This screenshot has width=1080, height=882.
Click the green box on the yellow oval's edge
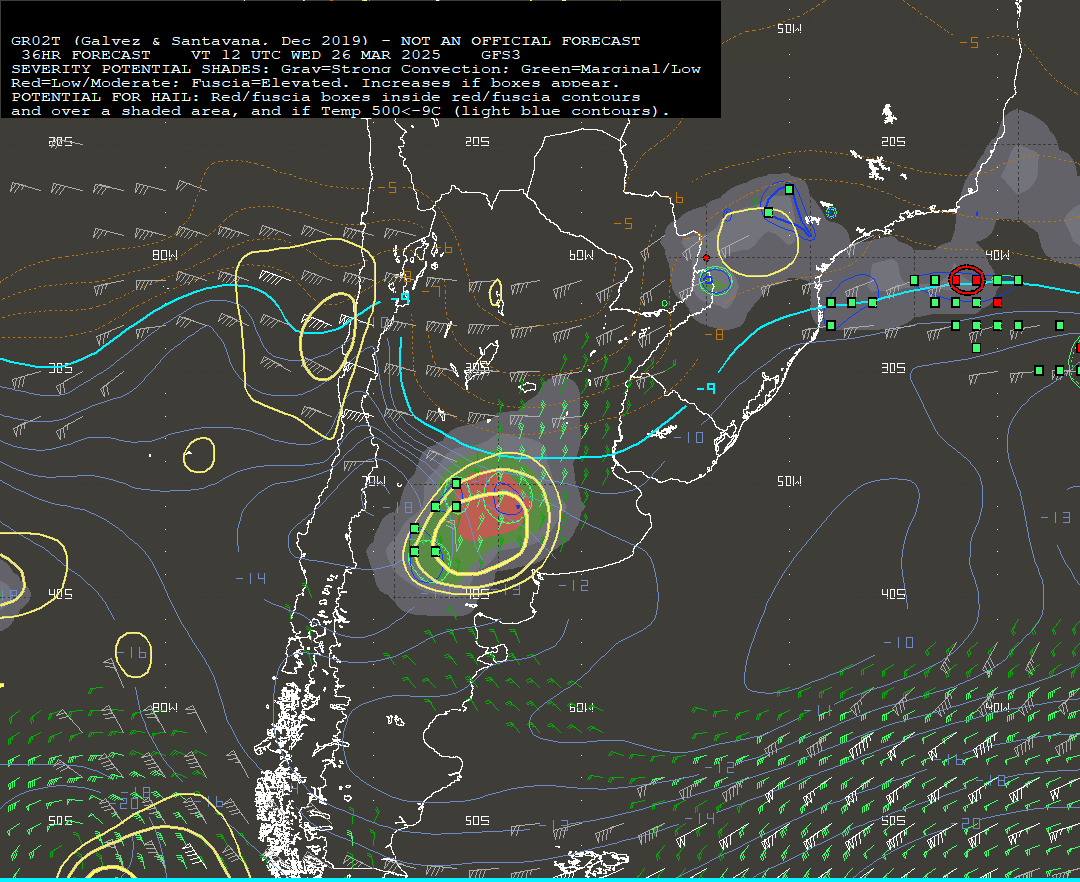click(769, 212)
